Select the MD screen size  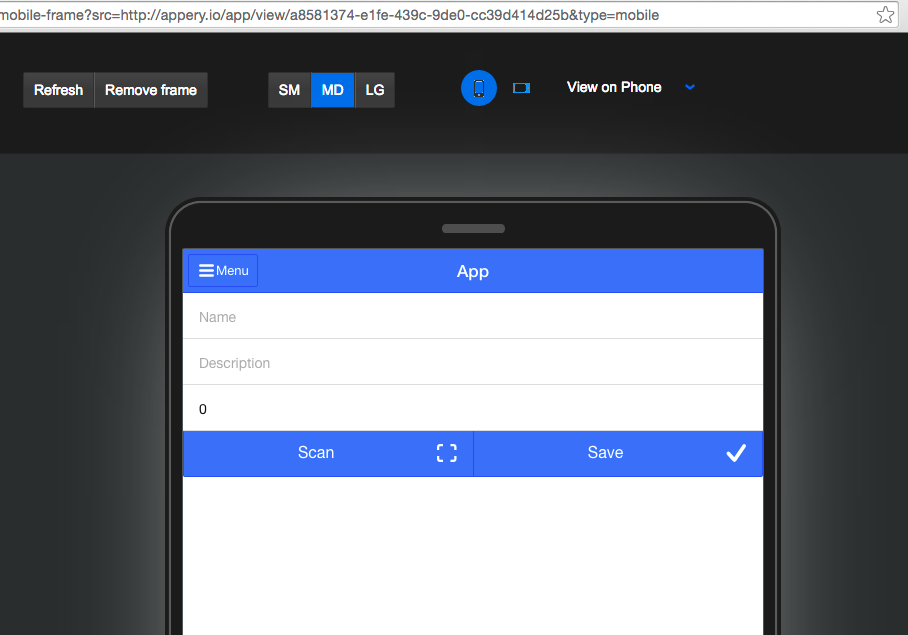click(333, 90)
